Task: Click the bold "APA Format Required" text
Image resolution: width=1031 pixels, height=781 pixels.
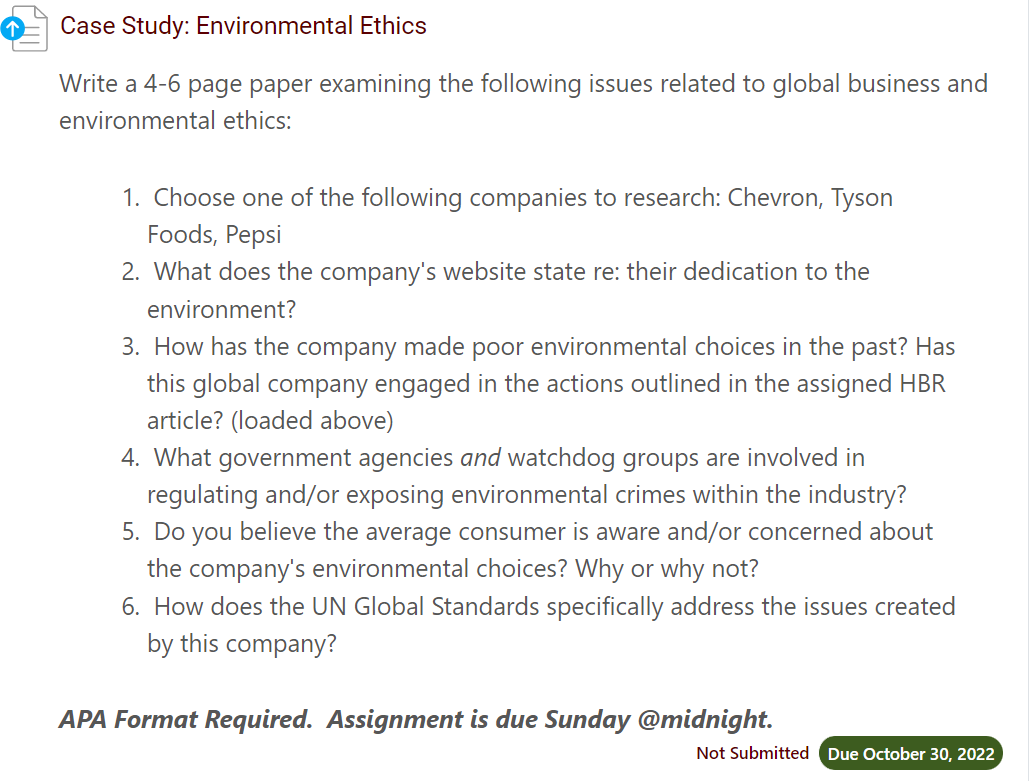Action: (185, 719)
